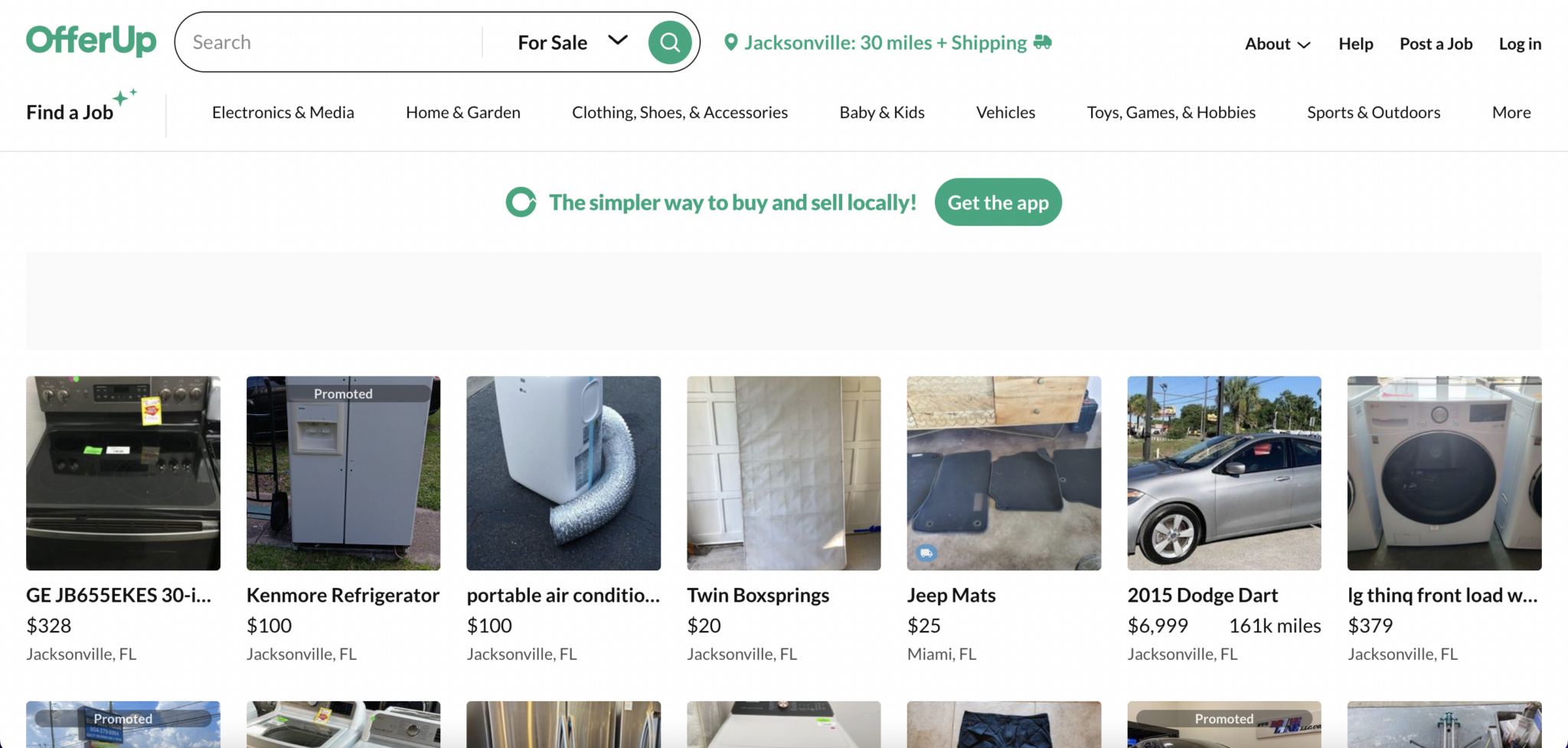Screen dimensions: 1568x748
Task: Click the Log in link
Action: click(x=1520, y=44)
